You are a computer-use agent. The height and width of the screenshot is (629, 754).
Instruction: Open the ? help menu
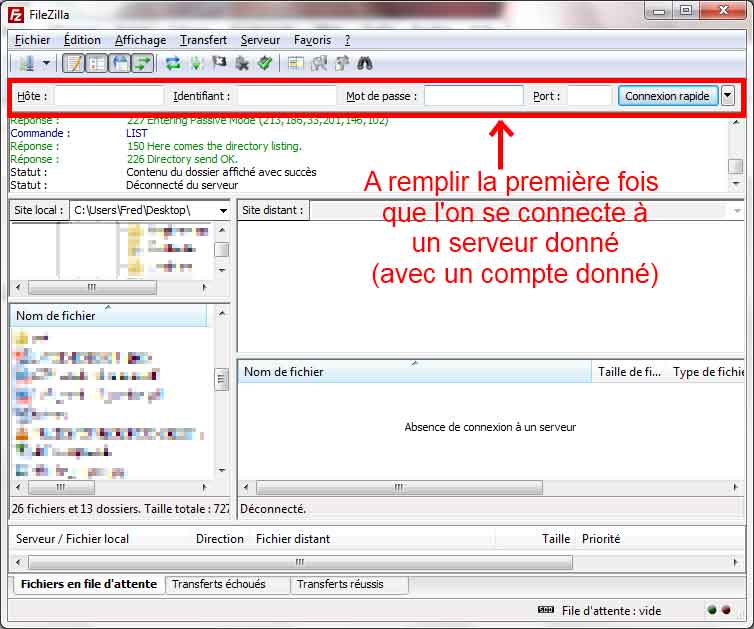pos(347,40)
